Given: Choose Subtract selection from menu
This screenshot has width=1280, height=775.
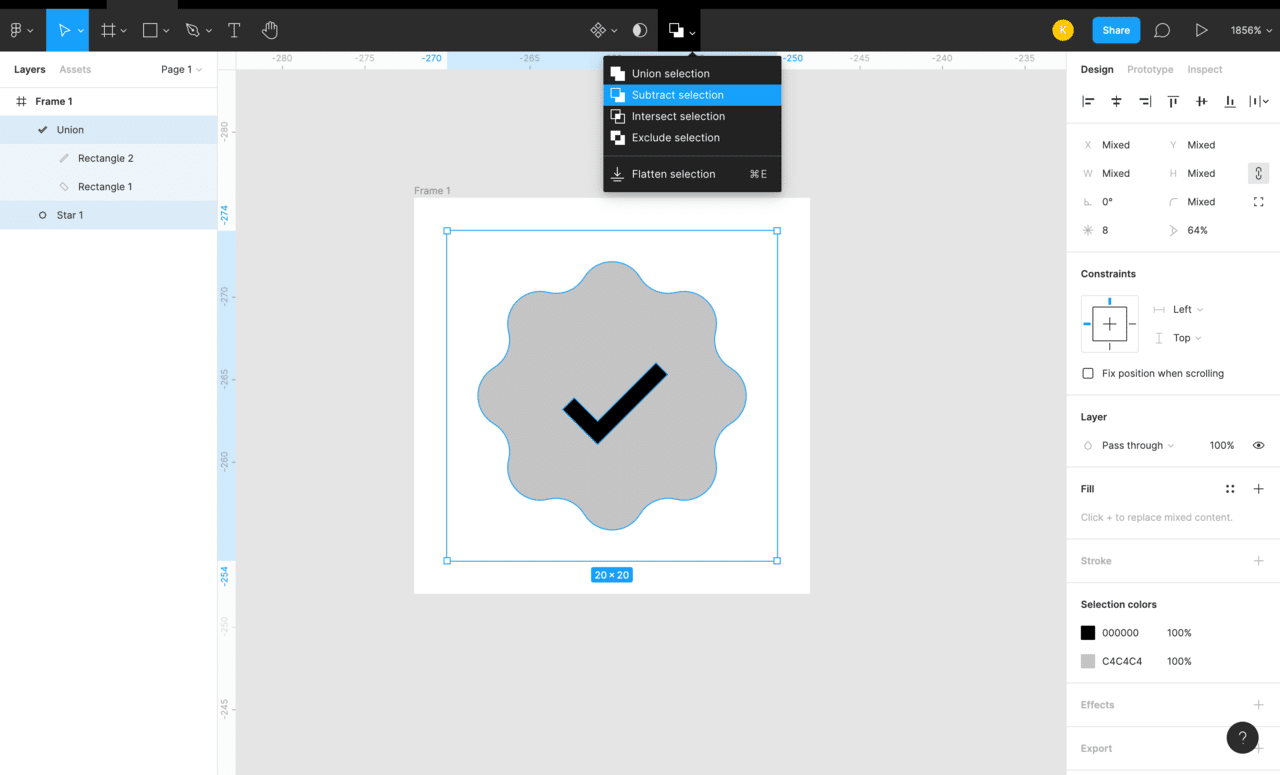Looking at the screenshot, I should tap(677, 95).
